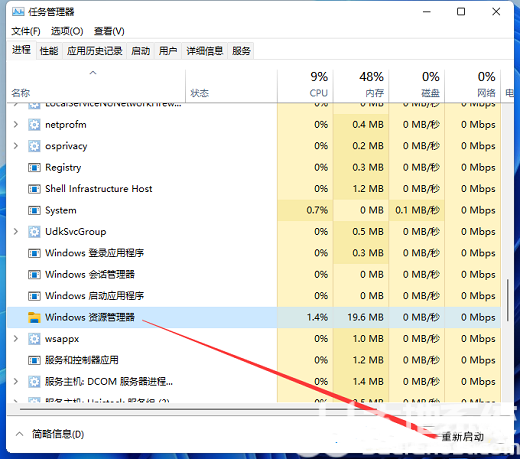Screen dimensions: 520x459
Task: Switch to the 服务 tab
Action: (241, 51)
